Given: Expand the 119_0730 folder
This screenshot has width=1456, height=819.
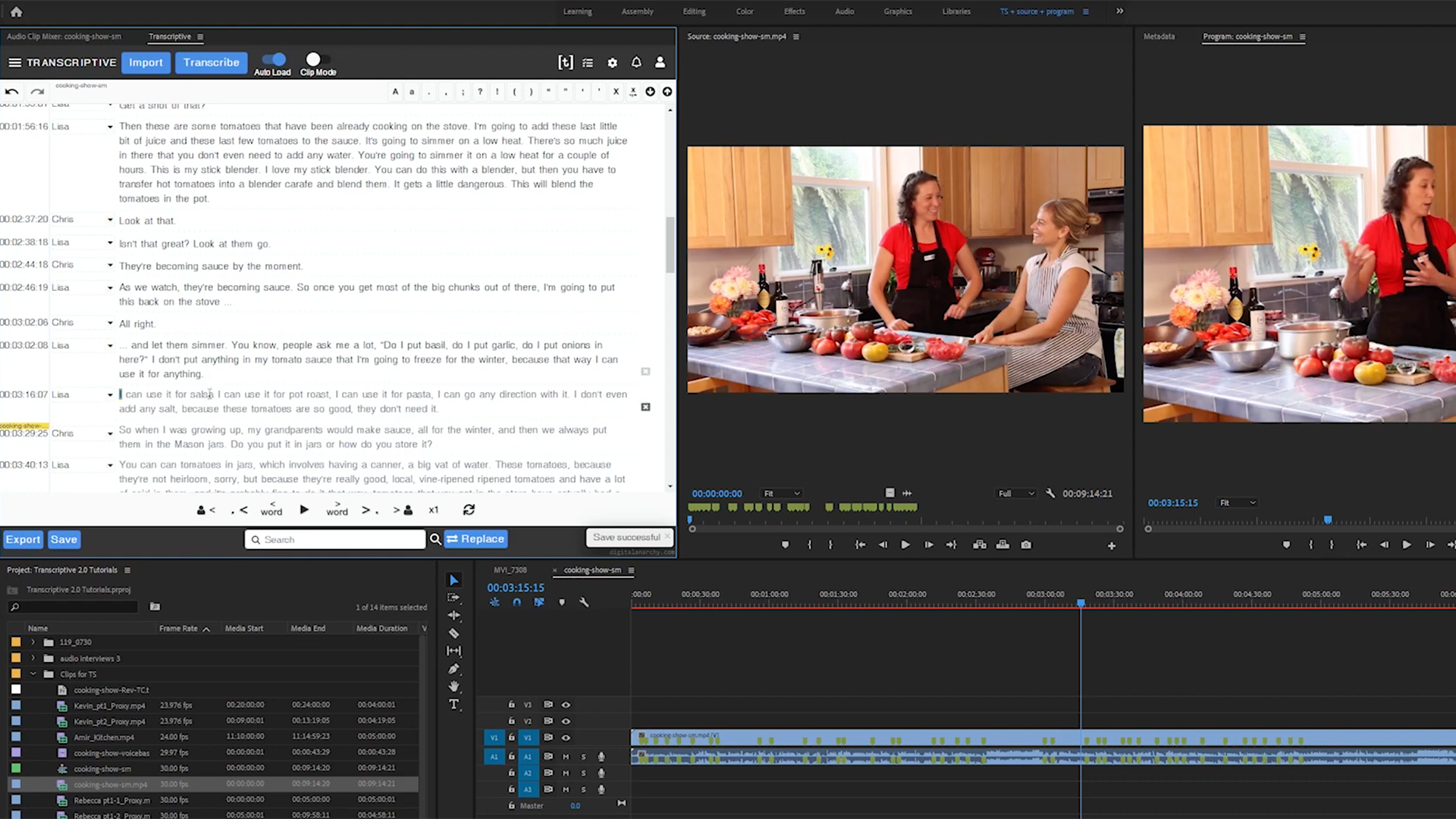Looking at the screenshot, I should (x=33, y=642).
